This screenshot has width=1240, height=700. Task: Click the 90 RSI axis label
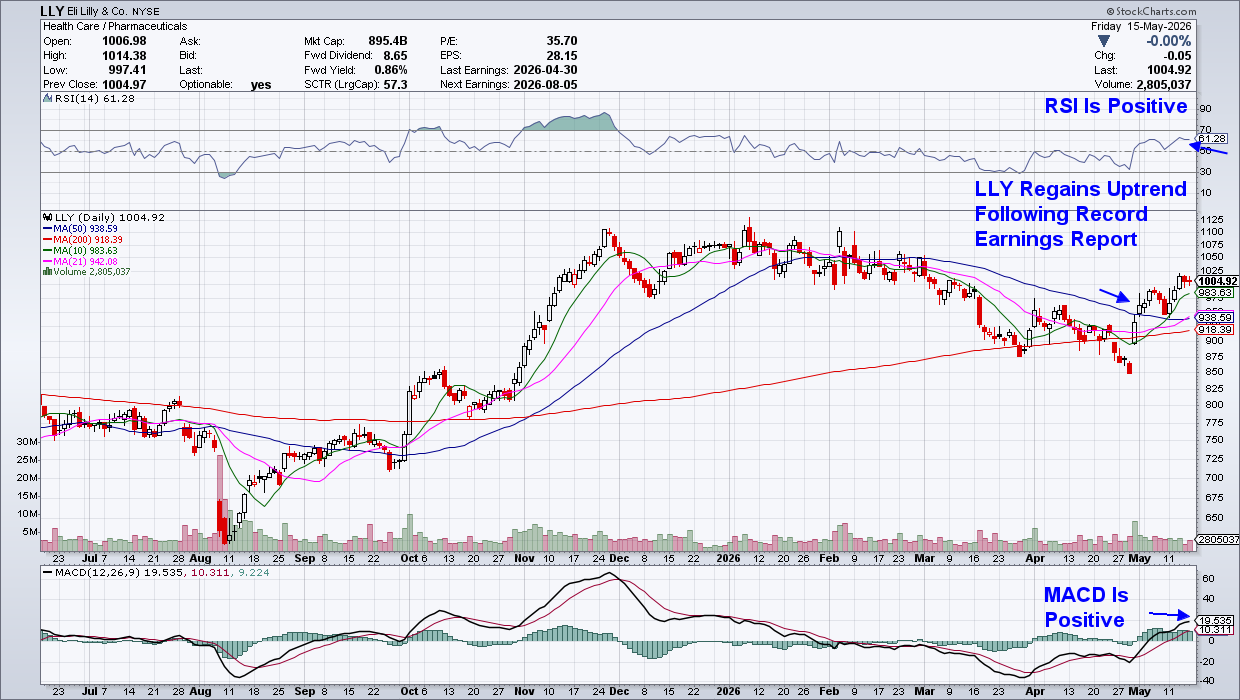point(1205,109)
